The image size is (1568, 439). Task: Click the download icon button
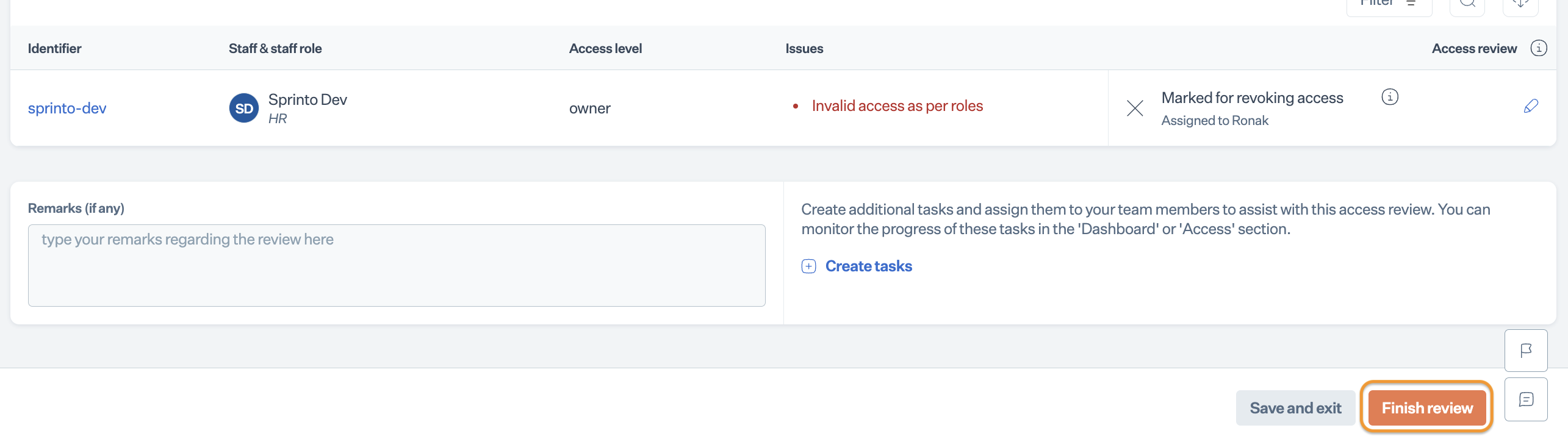[x=1520, y=5]
